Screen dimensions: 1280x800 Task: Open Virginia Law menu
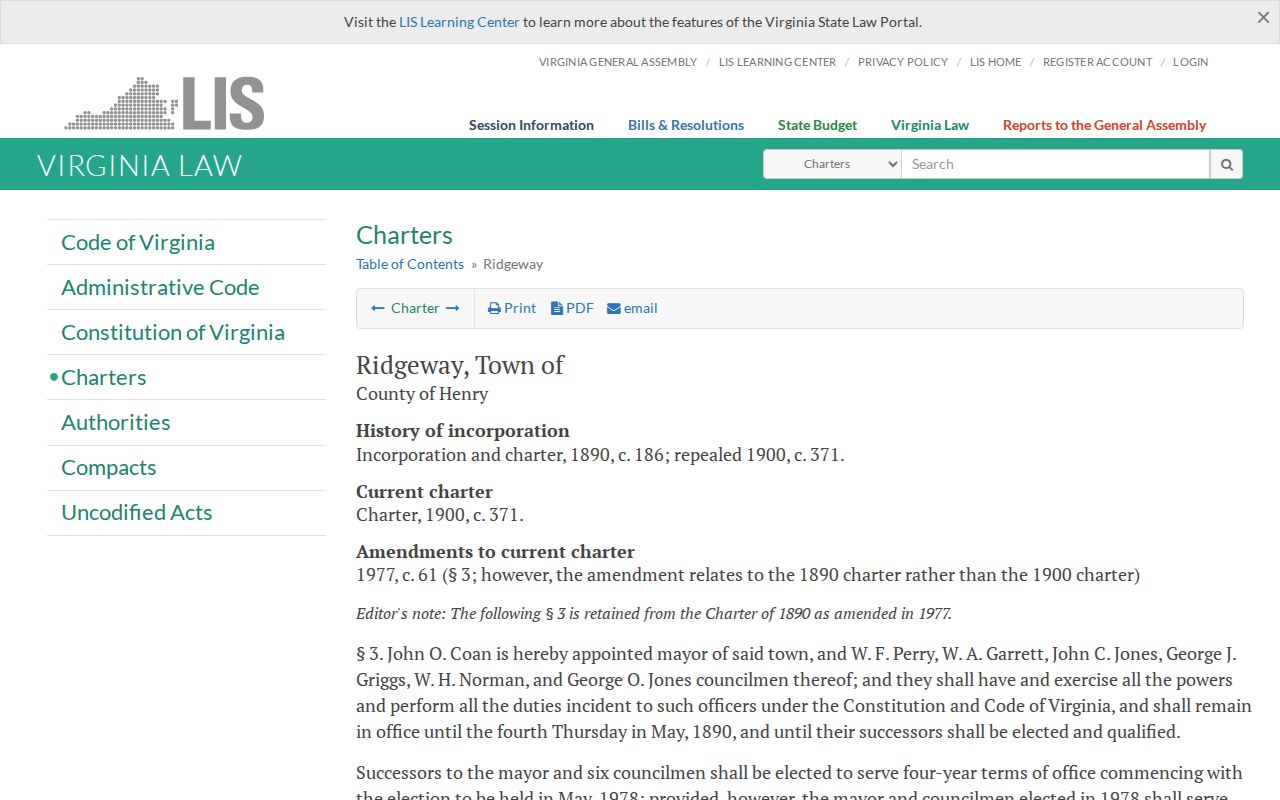[x=930, y=125]
